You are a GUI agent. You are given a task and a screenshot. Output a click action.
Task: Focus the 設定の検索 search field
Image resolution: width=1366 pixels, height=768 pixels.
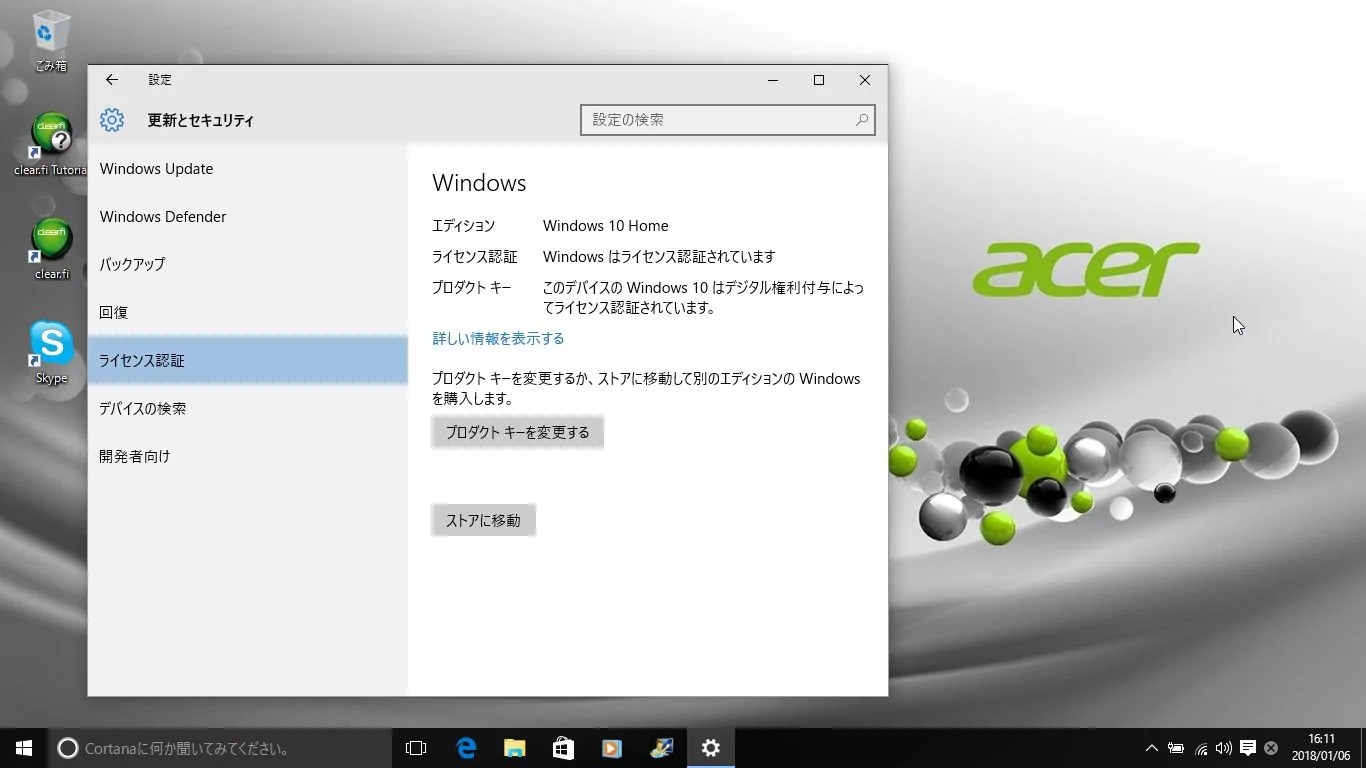click(x=727, y=120)
